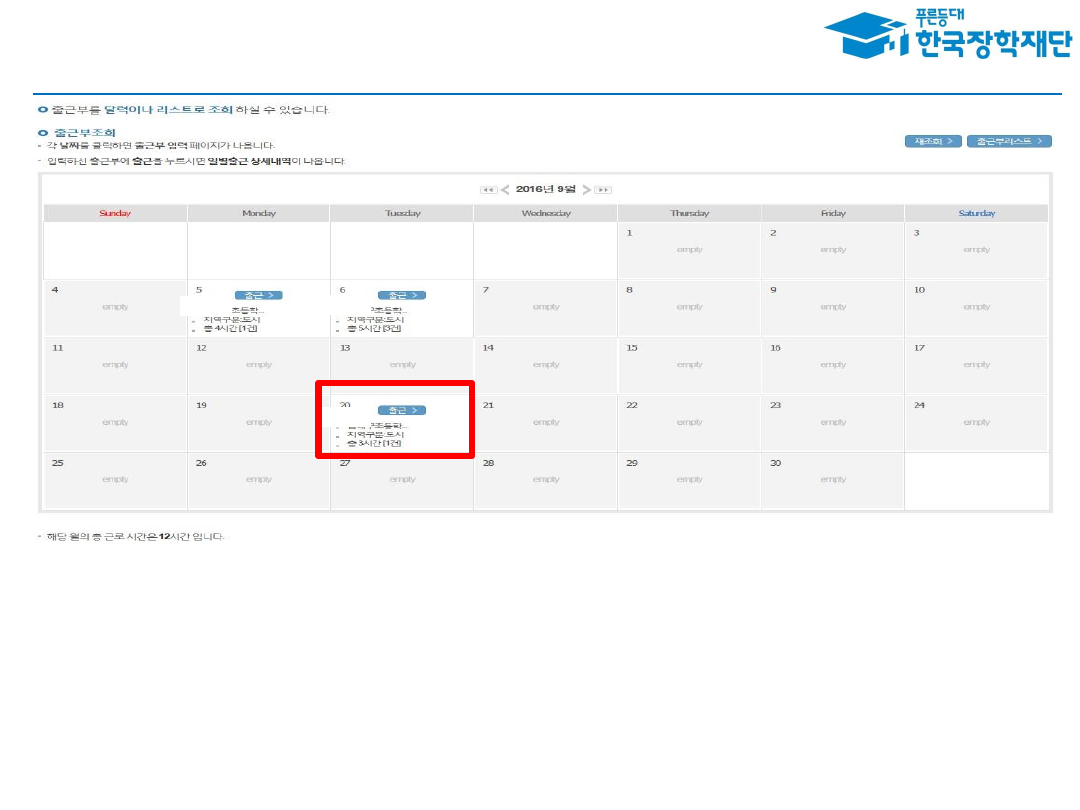Click the previous month single arrow
The height and width of the screenshot is (810, 1080).
coord(505,190)
